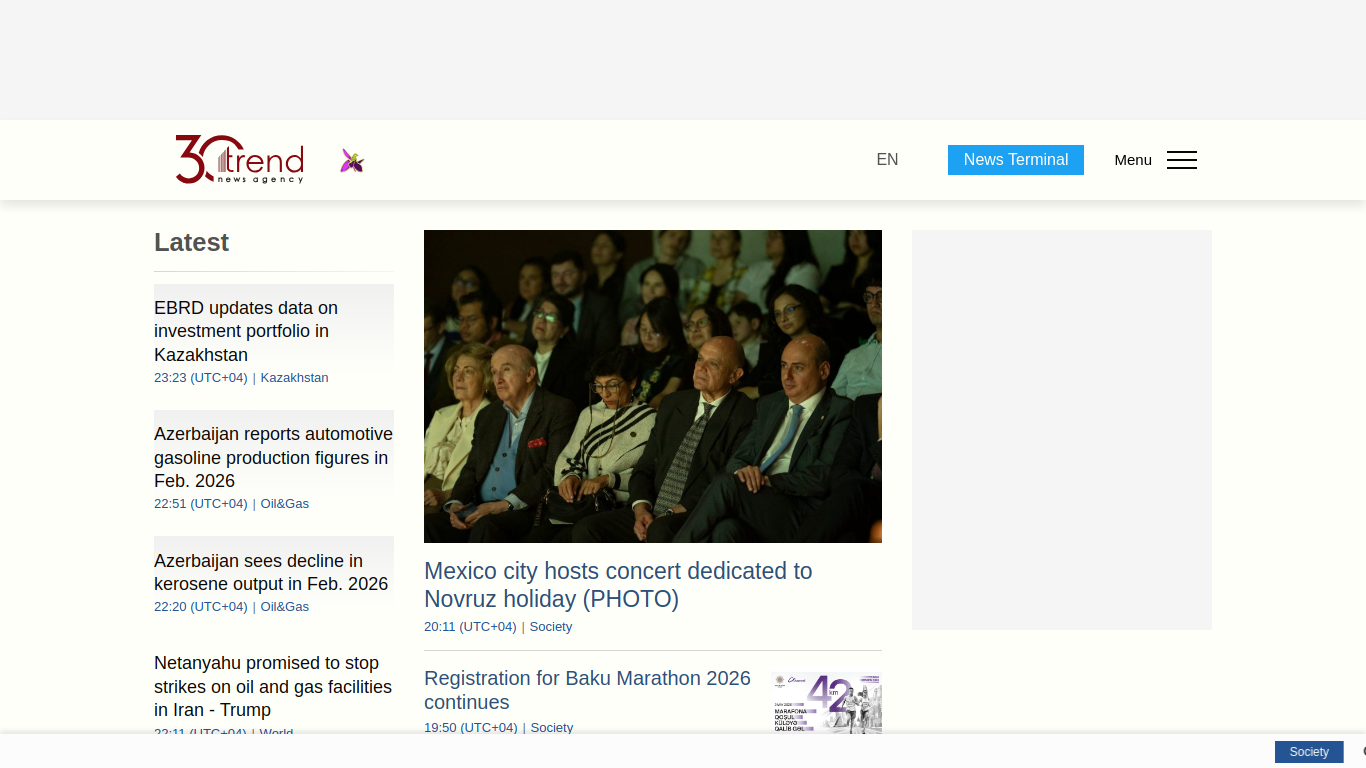Viewport: 1366px width, 768px height.
Task: Click the Society label in bottom ticker
Action: click(x=1309, y=752)
